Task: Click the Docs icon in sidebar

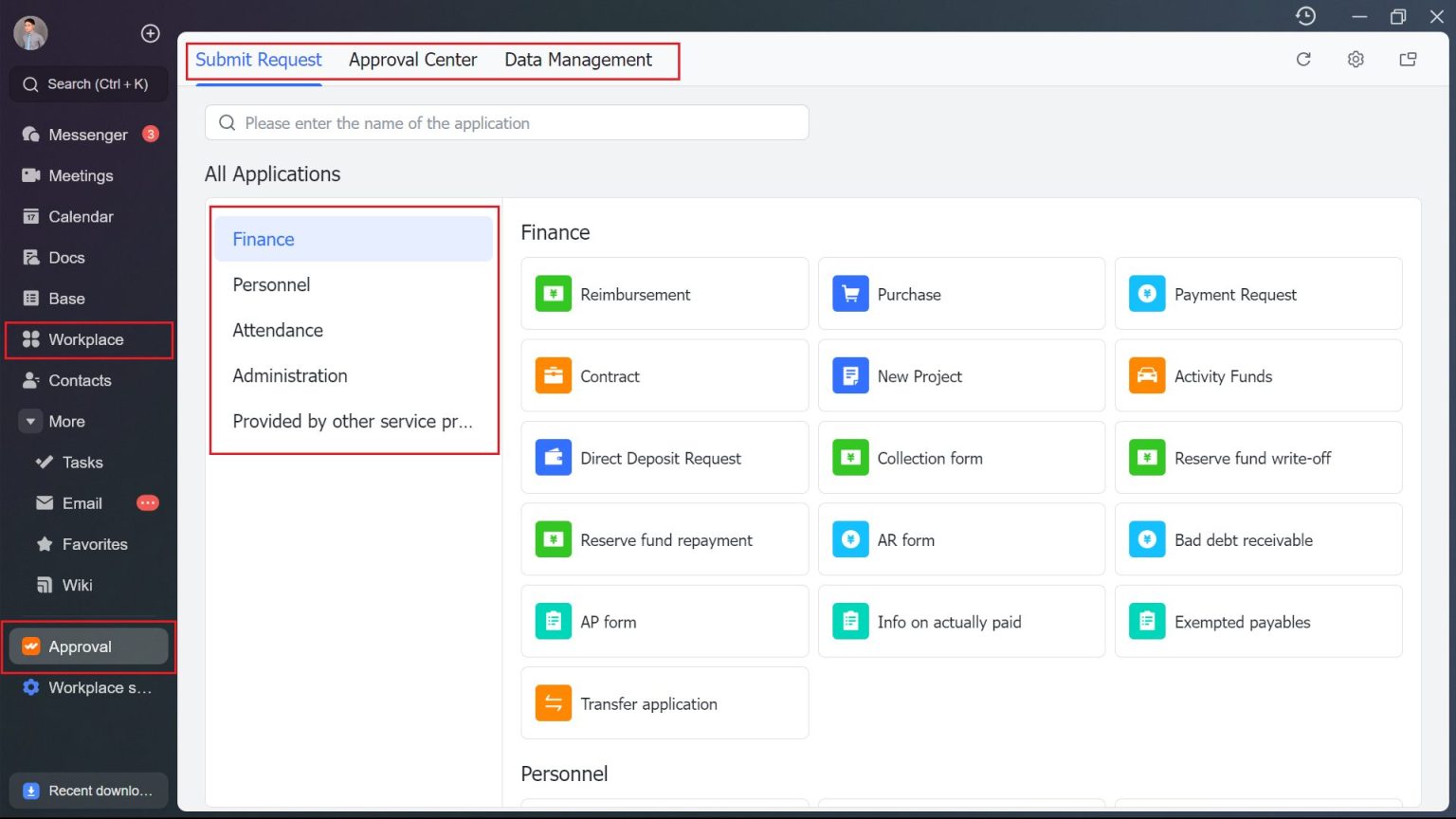Action: coord(30,257)
